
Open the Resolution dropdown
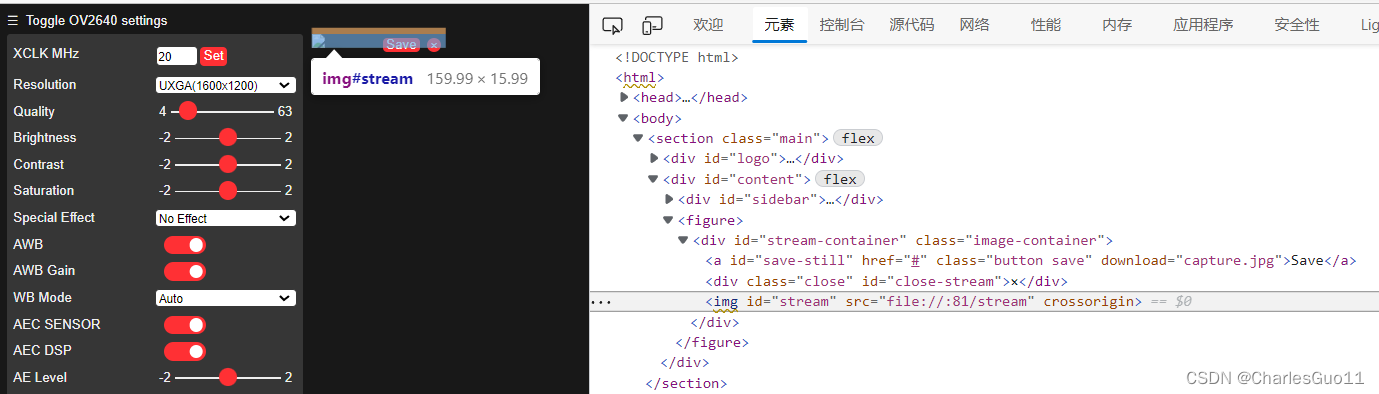tap(226, 85)
